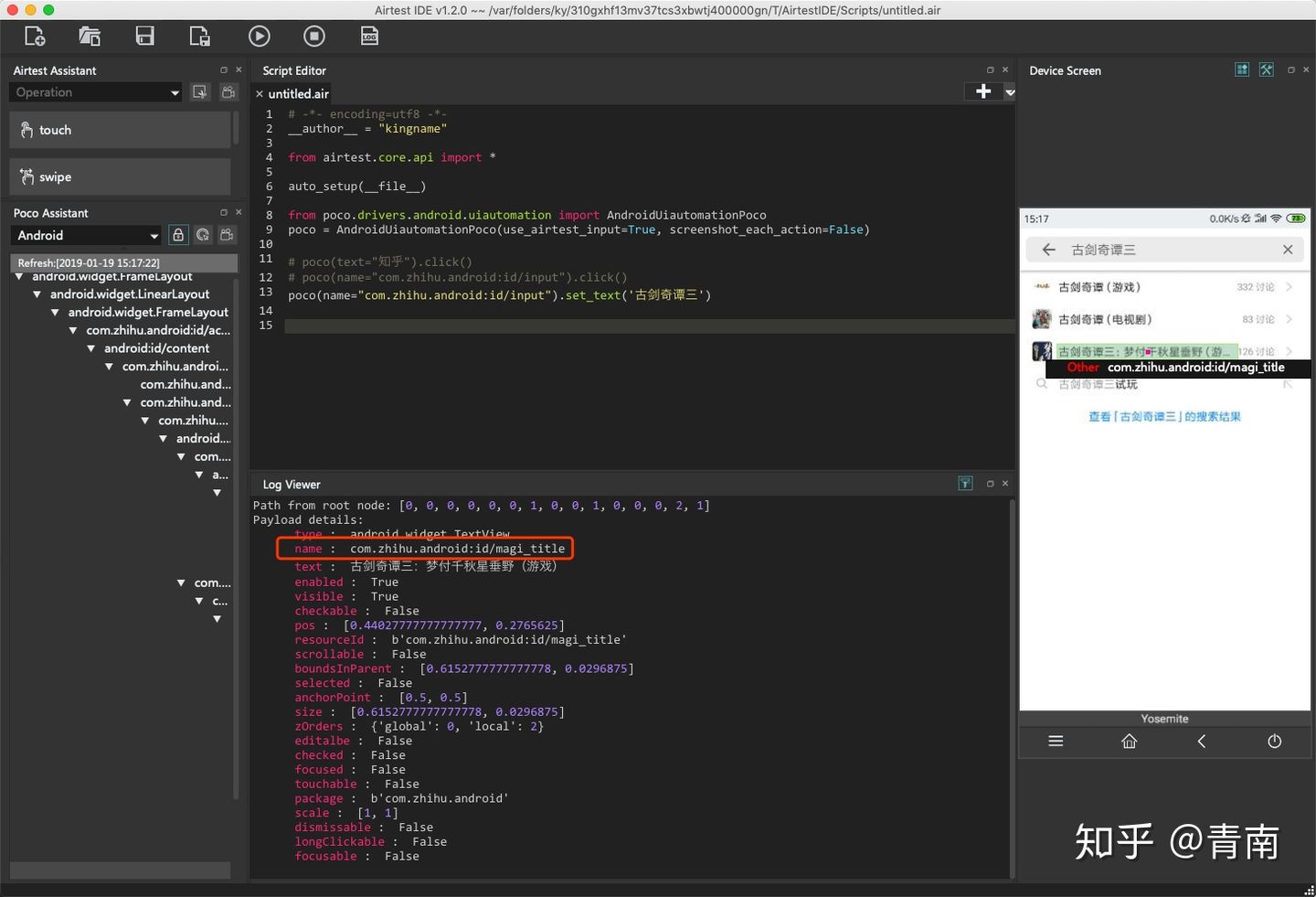1316x897 pixels.
Task: Collapse the c... tree node
Action: [199, 601]
